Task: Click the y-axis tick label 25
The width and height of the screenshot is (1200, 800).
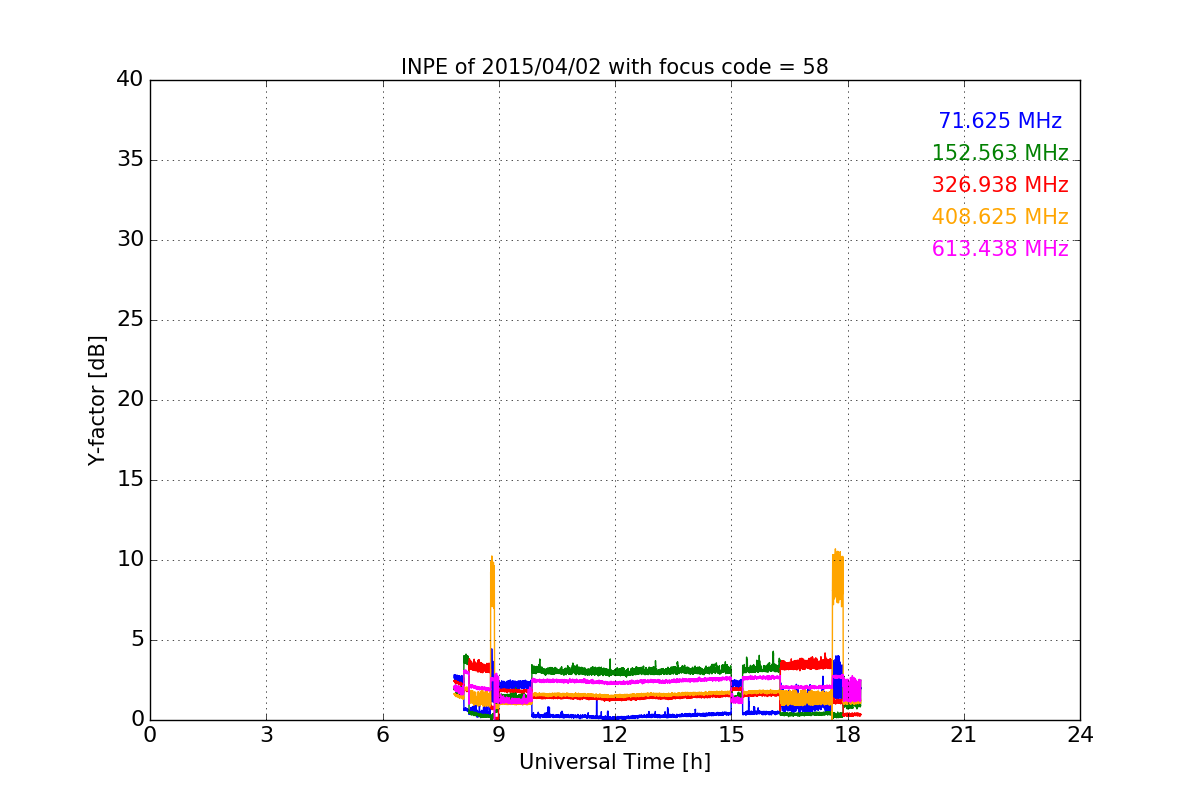Action: (x=130, y=320)
